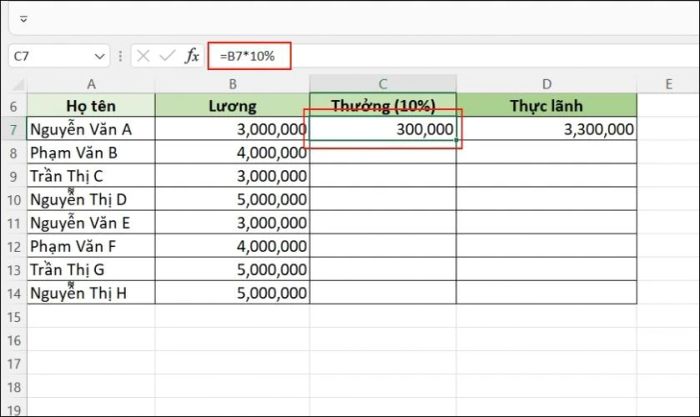This screenshot has height=417, width=700.
Task: Select column D header
Action: click(x=546, y=84)
